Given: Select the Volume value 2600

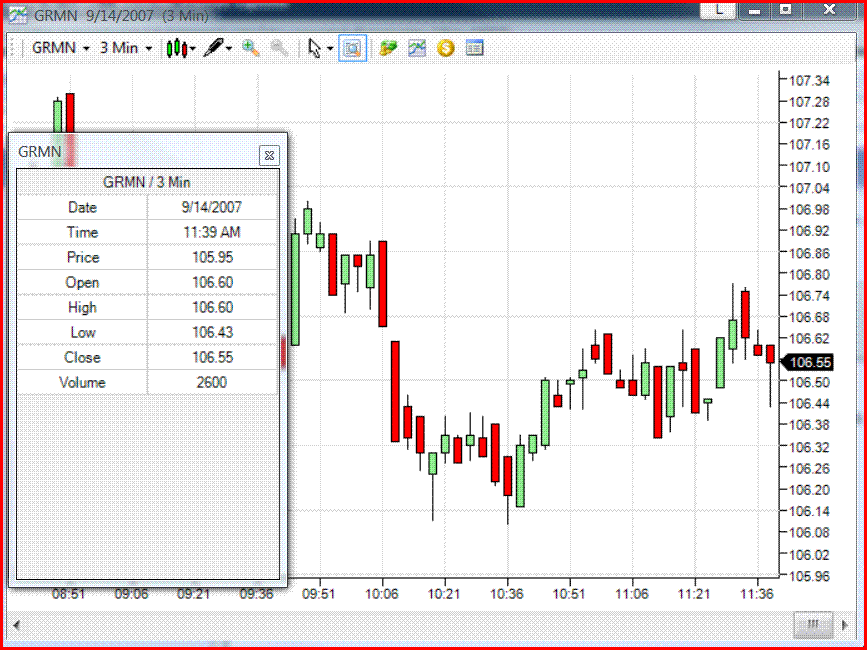Looking at the screenshot, I should pyautogui.click(x=212, y=382).
